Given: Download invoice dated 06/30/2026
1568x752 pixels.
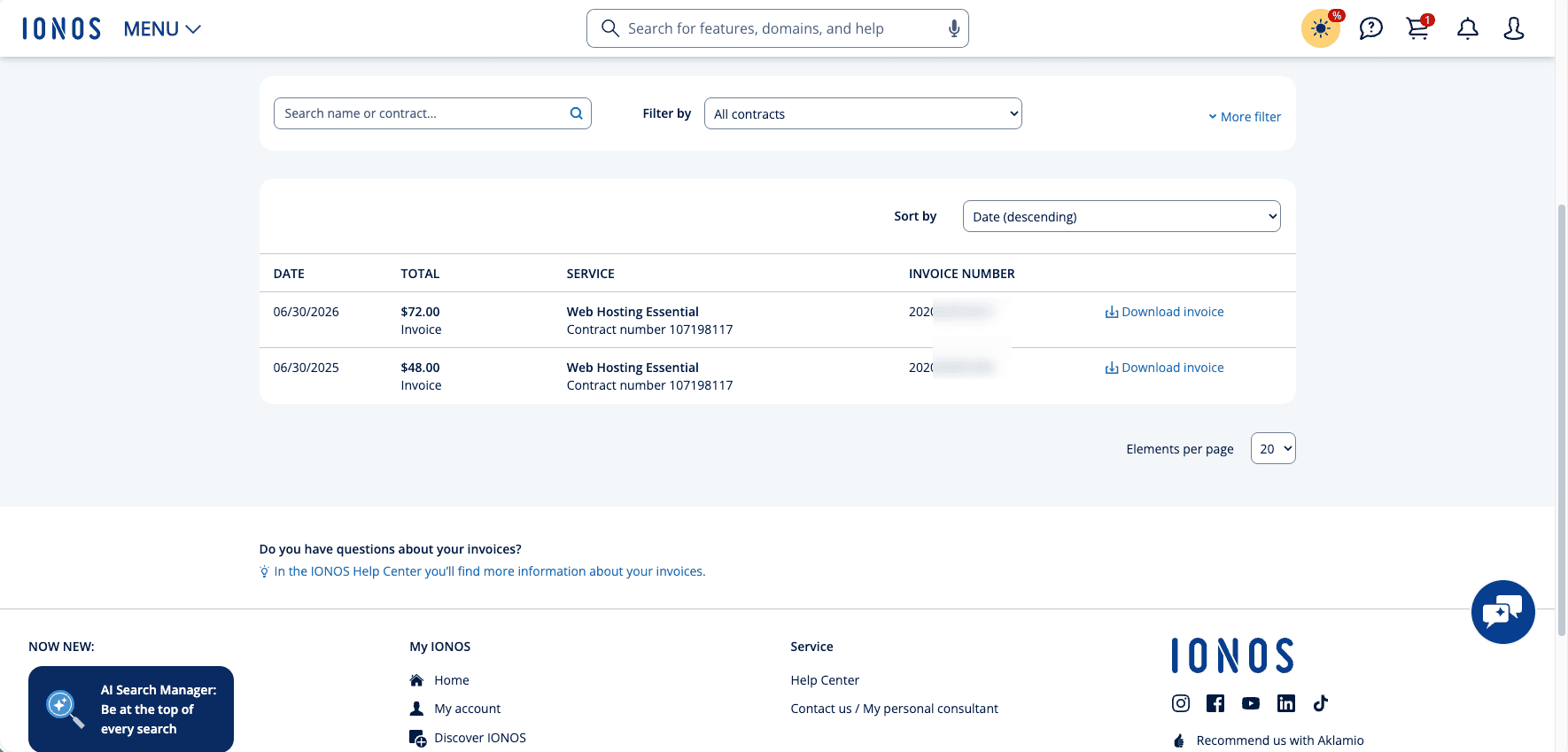Looking at the screenshot, I should [x=1164, y=312].
